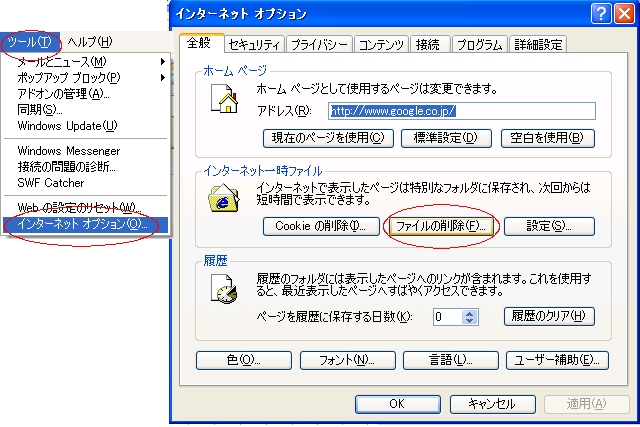The image size is (640, 427).
Task: Switch to the 接続 tab
Action: pyautogui.click(x=430, y=44)
